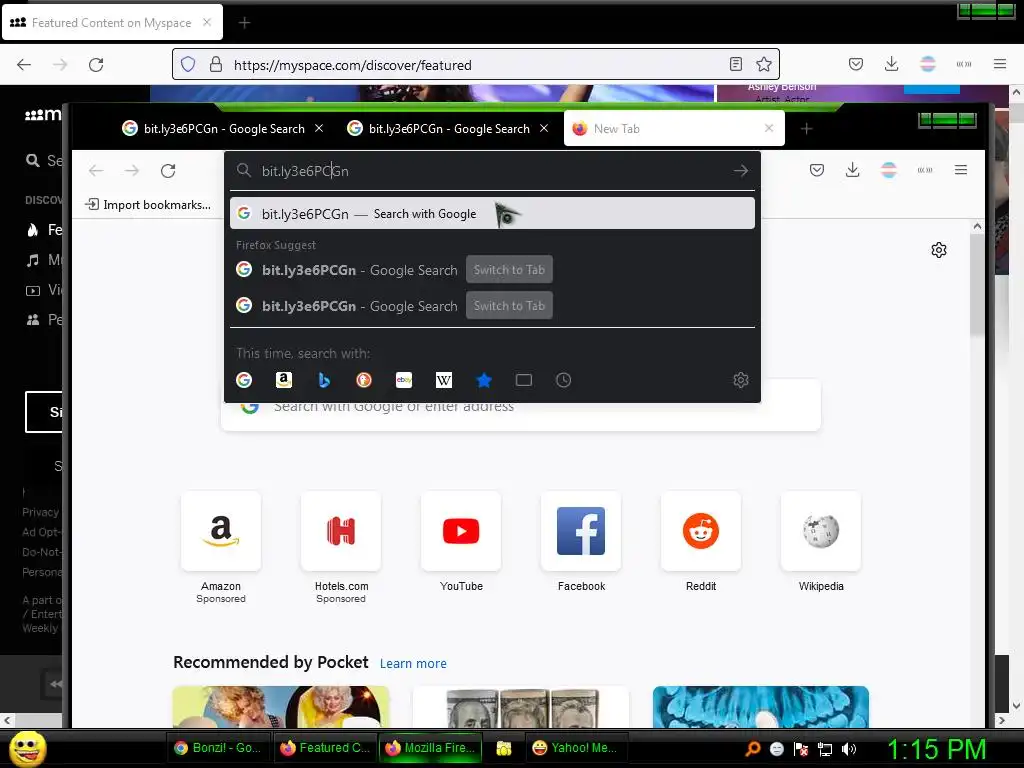Close first bit.ly3e6PCGn Google Search tab
The height and width of the screenshot is (768, 1024).
pyautogui.click(x=319, y=129)
